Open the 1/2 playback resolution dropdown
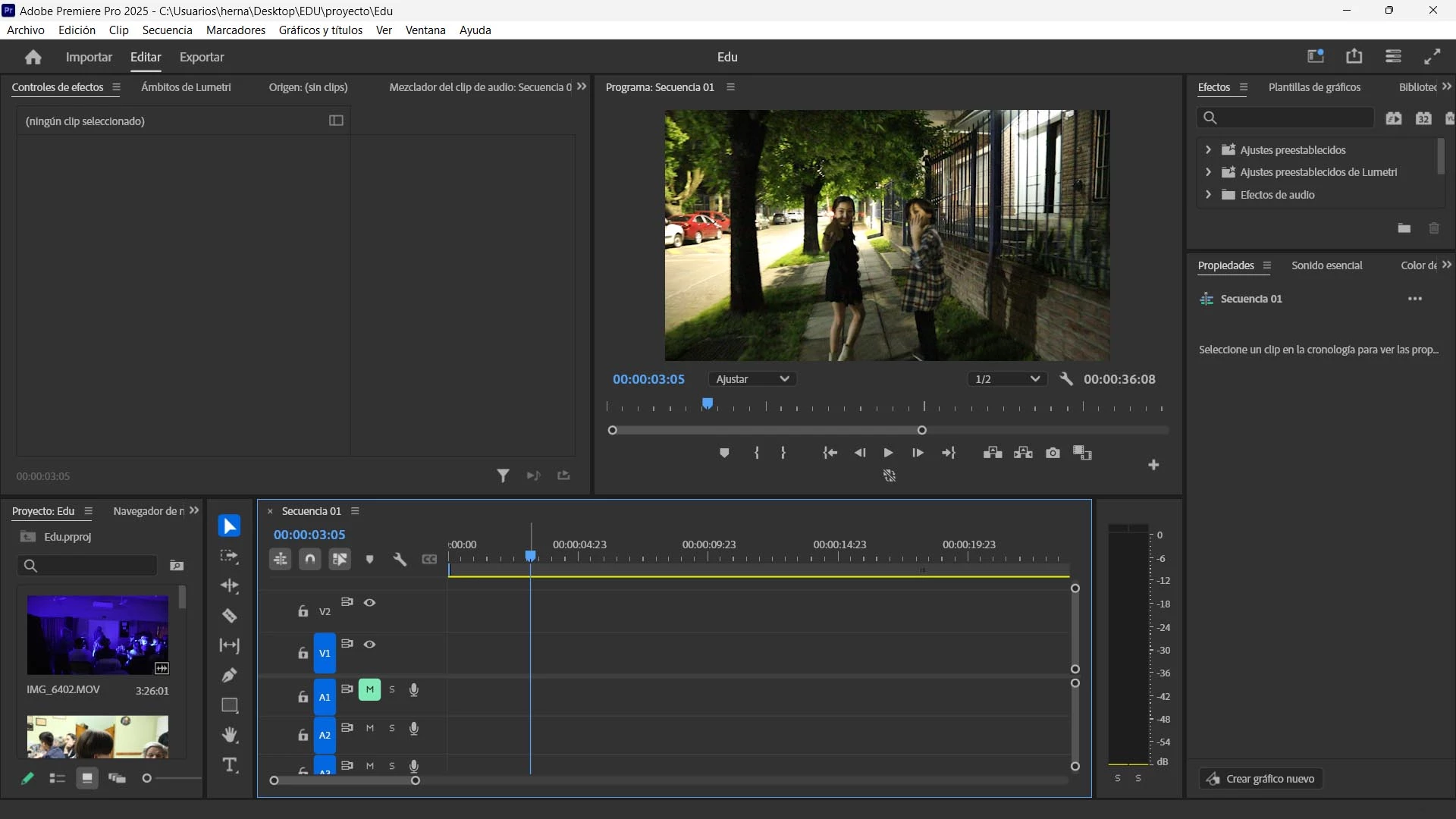The height and width of the screenshot is (819, 1456). (1006, 379)
